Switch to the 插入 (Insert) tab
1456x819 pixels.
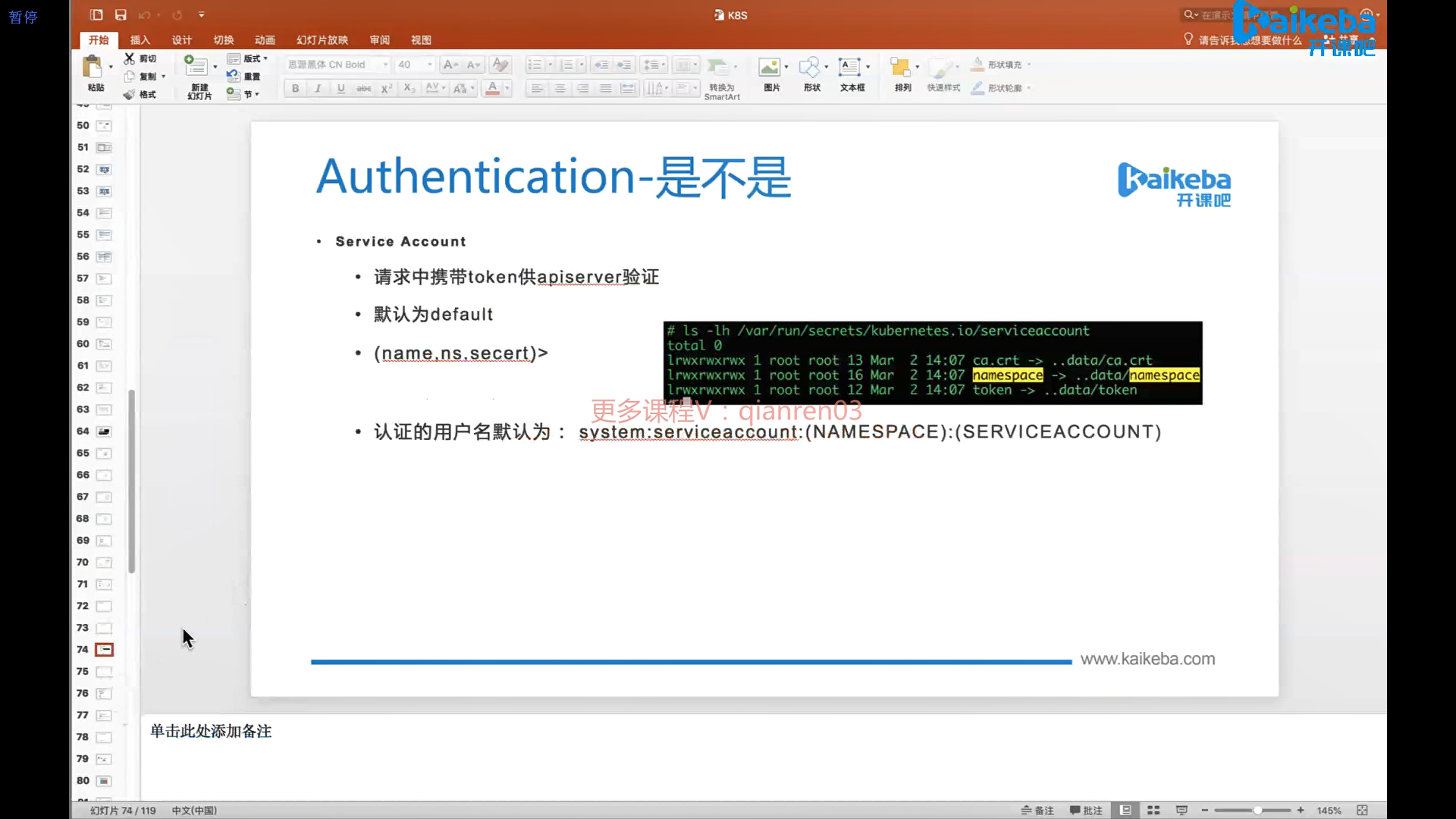pos(140,40)
